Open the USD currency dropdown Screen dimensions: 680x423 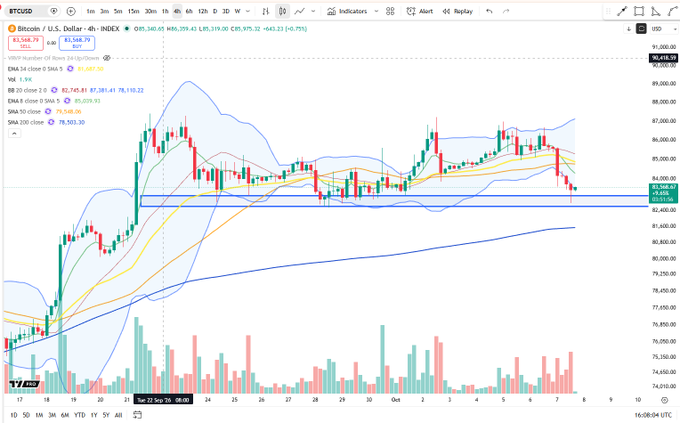click(x=664, y=29)
